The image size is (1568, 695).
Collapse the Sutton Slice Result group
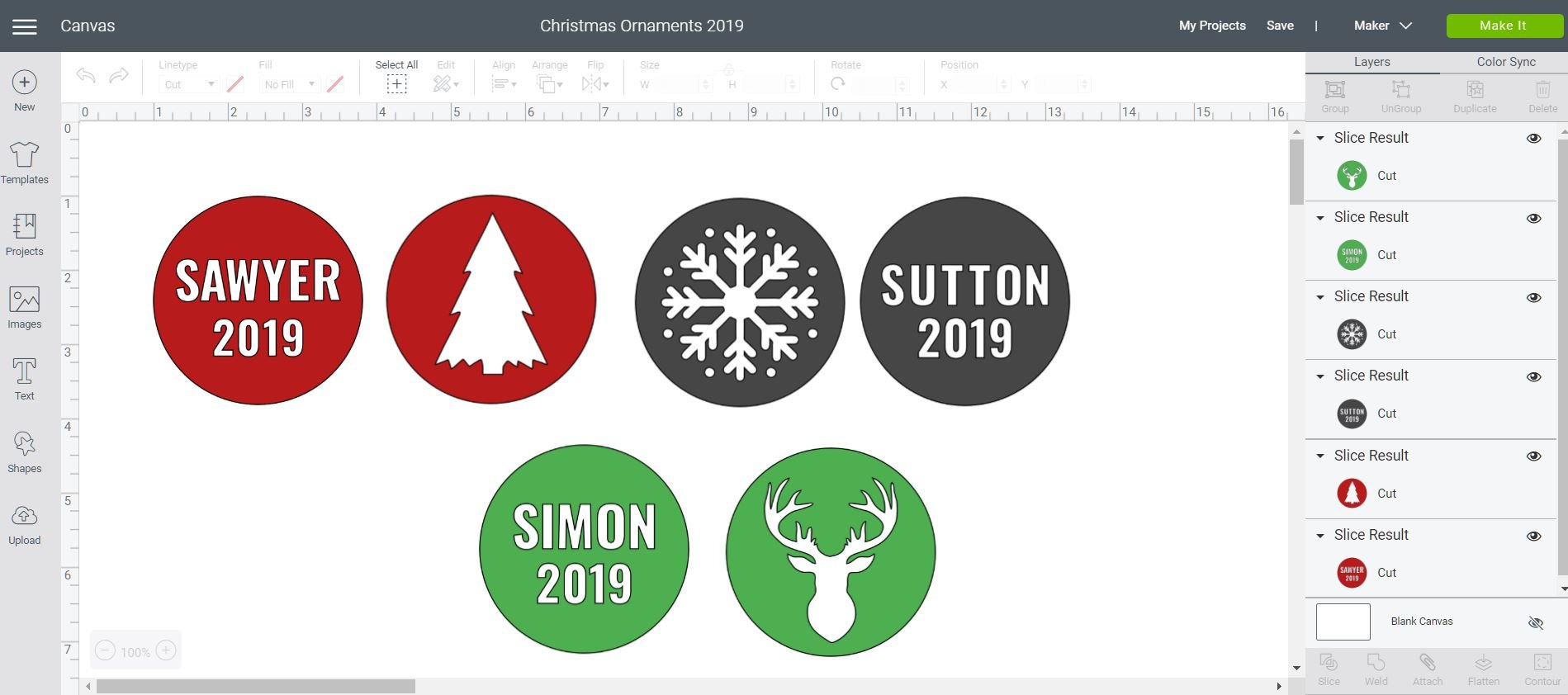click(x=1320, y=376)
